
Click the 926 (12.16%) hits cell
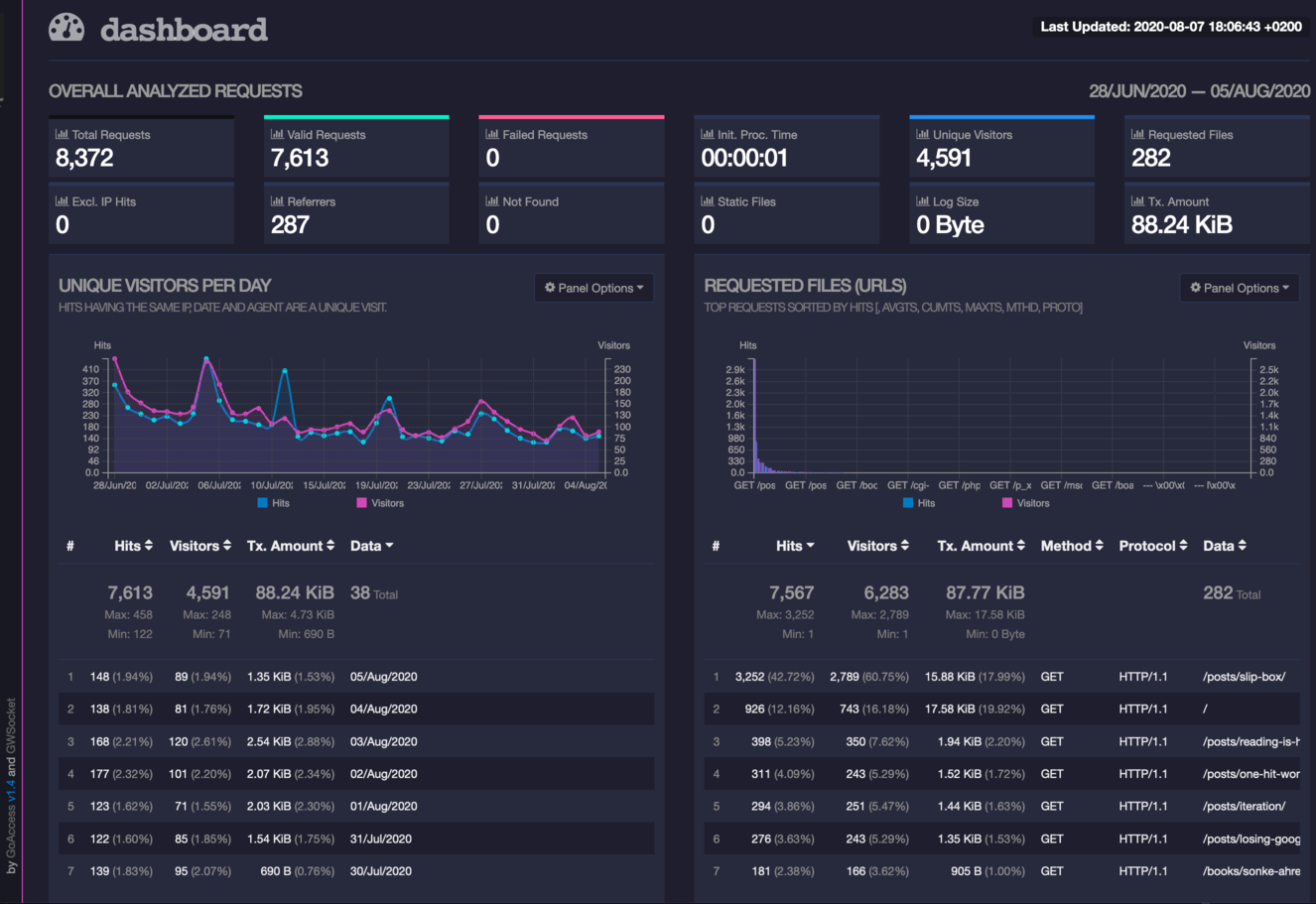point(779,710)
